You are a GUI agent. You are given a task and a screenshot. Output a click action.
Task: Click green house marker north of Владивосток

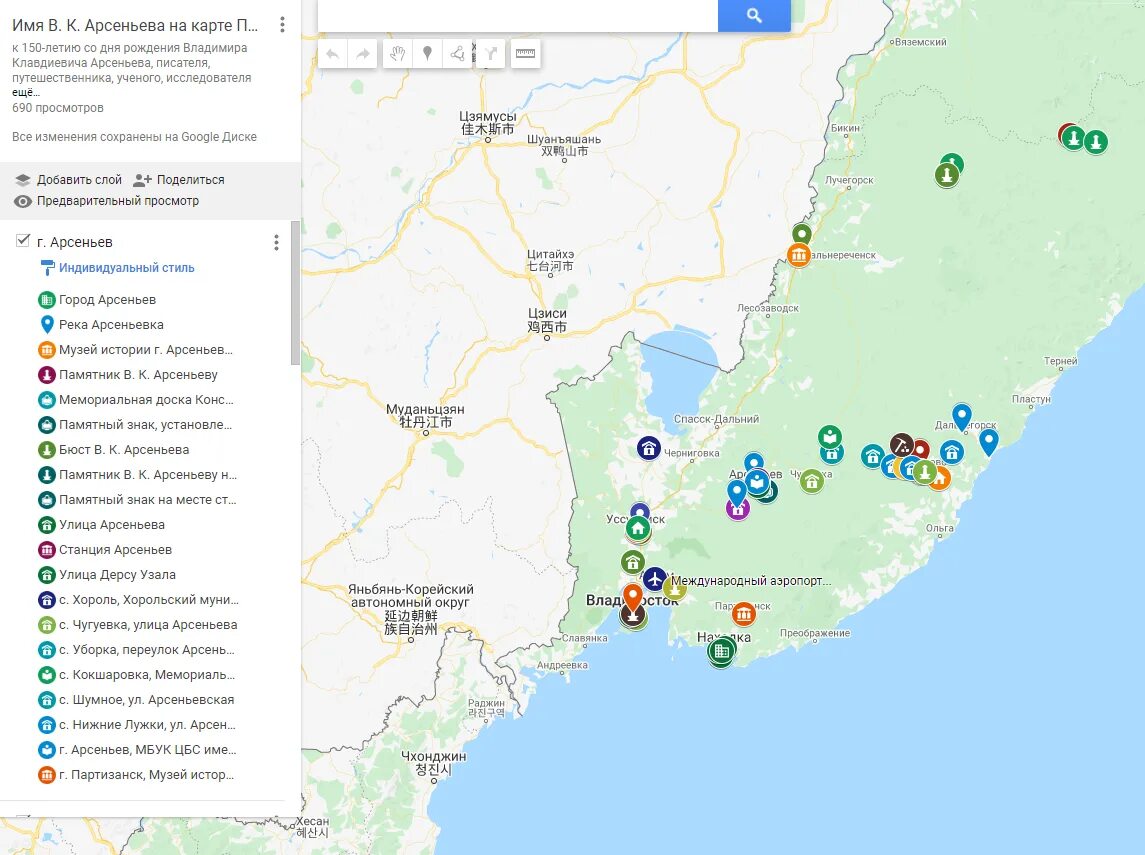pyautogui.click(x=633, y=562)
